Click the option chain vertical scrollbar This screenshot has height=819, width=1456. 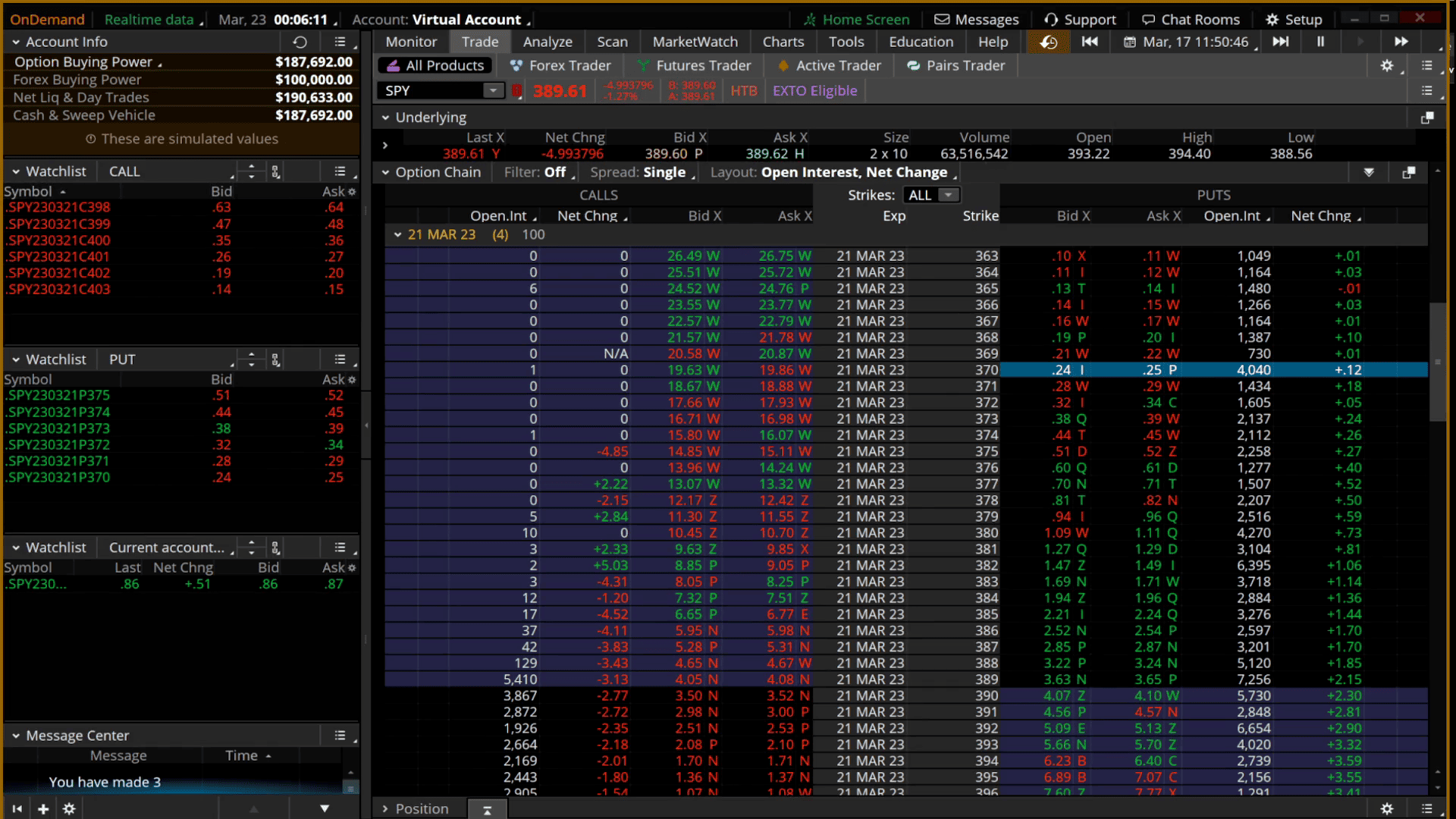(1437, 362)
